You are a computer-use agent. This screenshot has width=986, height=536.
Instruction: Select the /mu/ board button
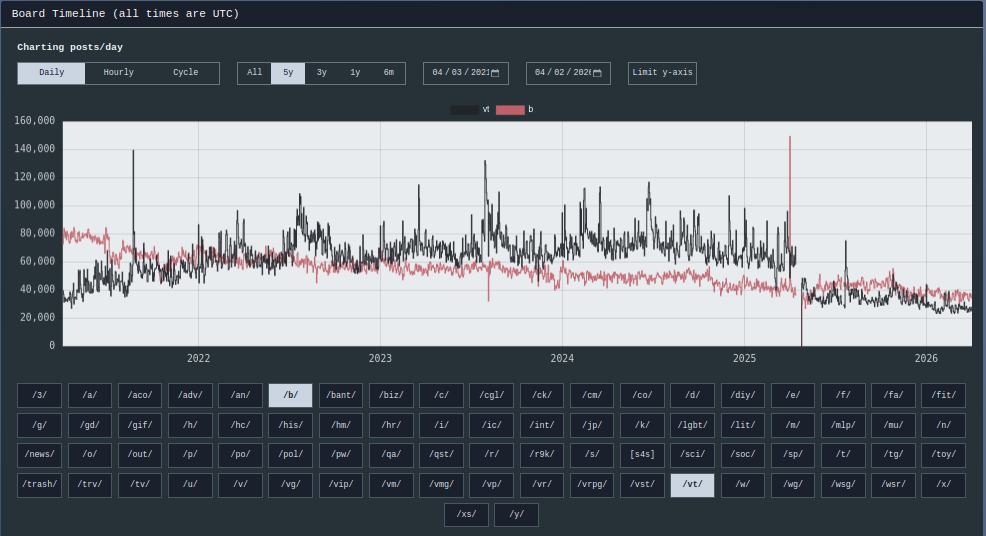pyautogui.click(x=893, y=425)
